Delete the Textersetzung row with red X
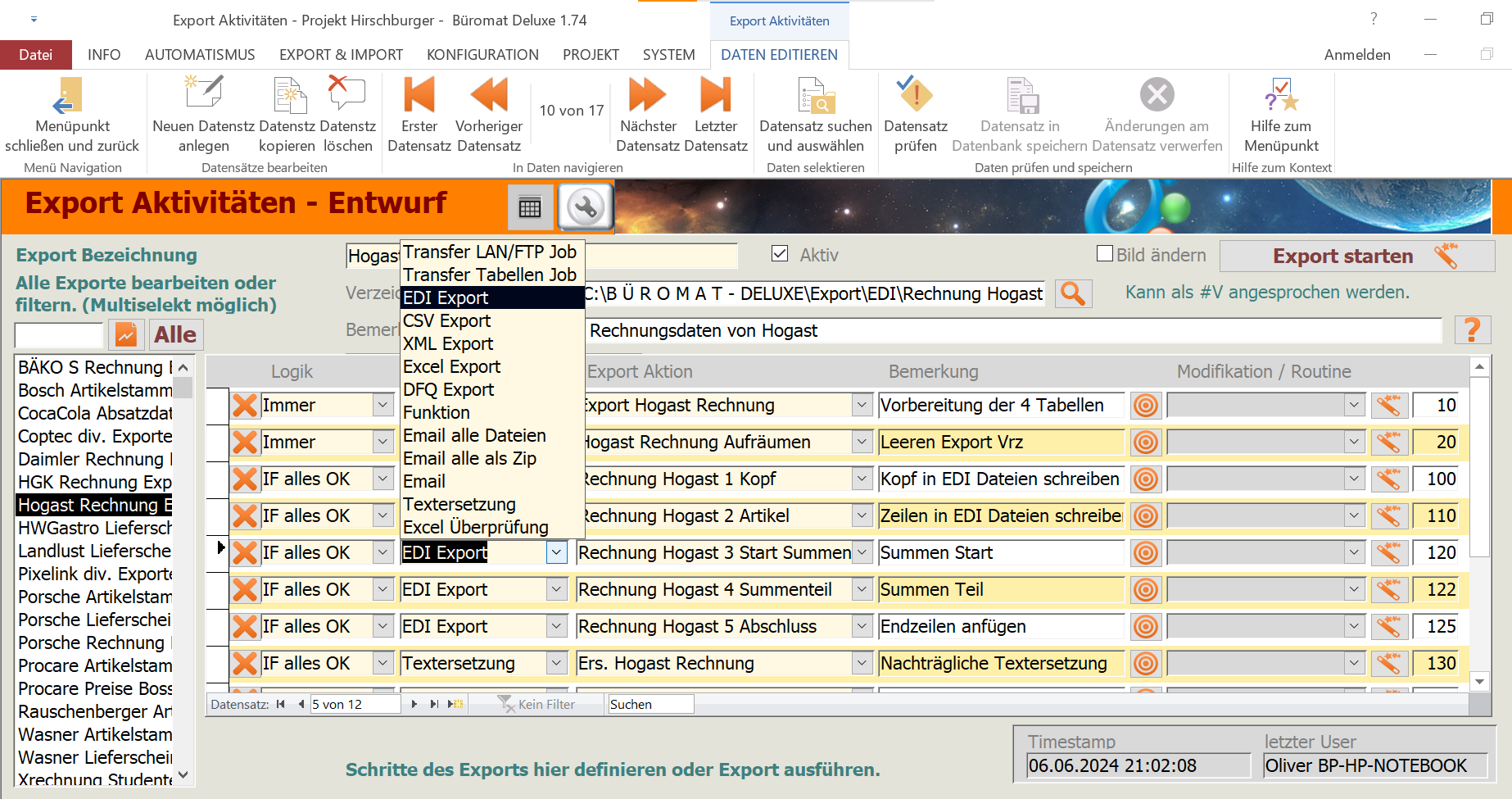1512x799 pixels. (x=244, y=663)
